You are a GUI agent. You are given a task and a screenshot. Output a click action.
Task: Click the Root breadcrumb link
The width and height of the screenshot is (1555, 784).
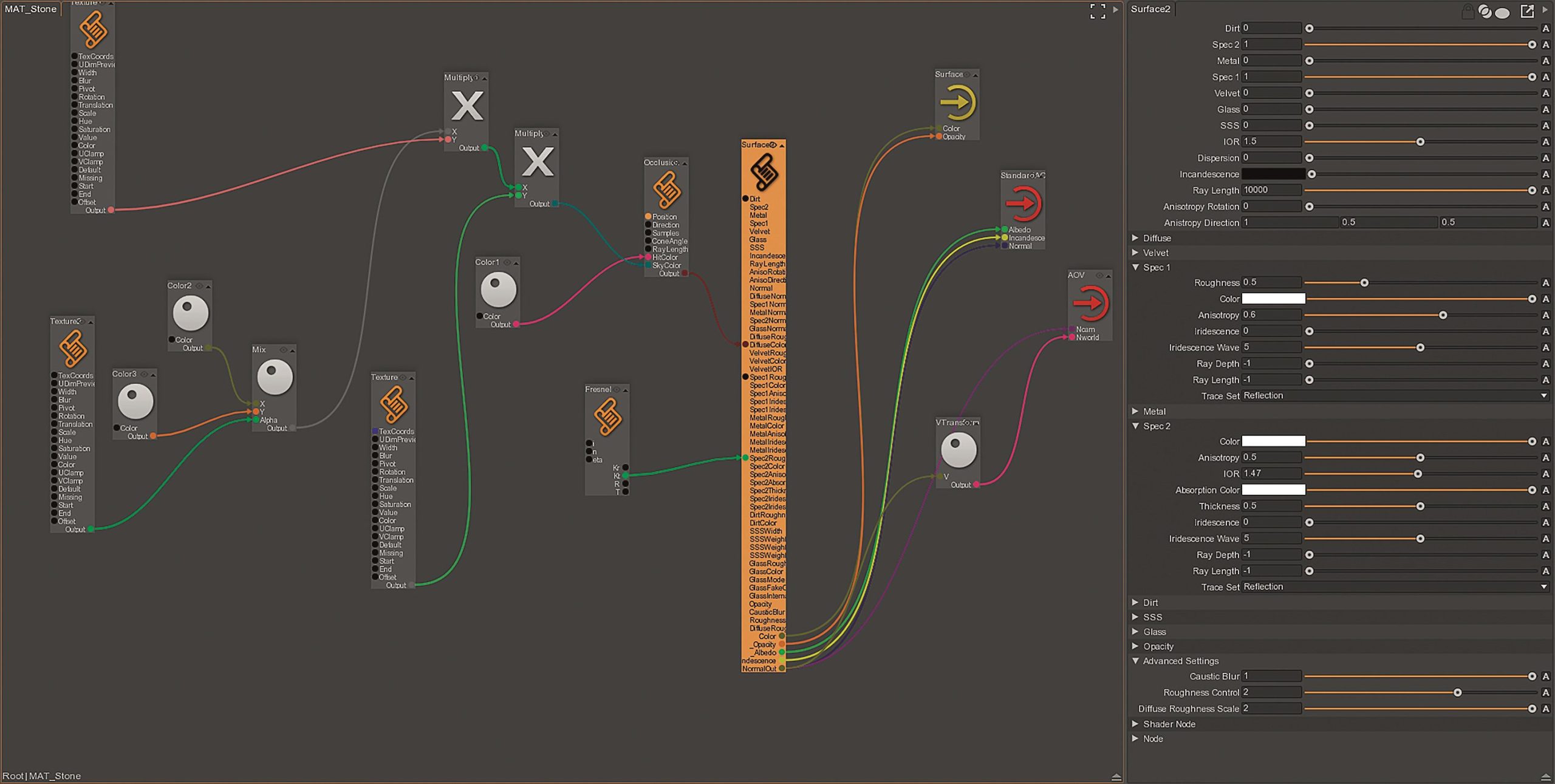(x=13, y=776)
